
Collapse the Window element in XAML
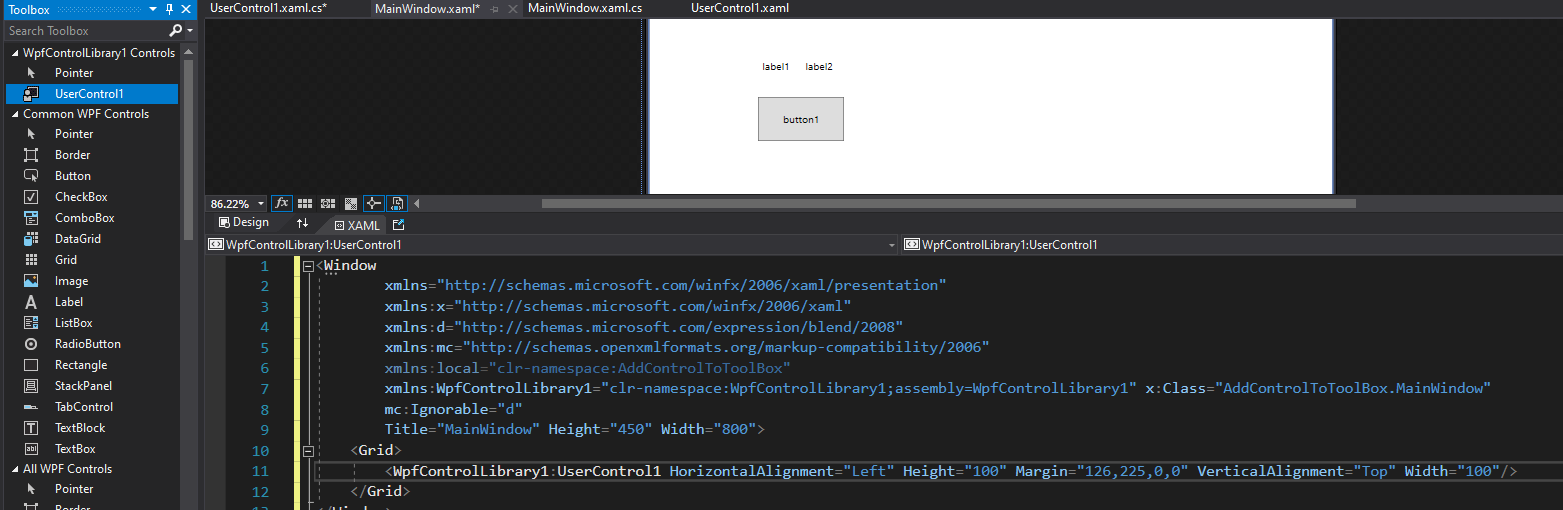pyautogui.click(x=308, y=266)
